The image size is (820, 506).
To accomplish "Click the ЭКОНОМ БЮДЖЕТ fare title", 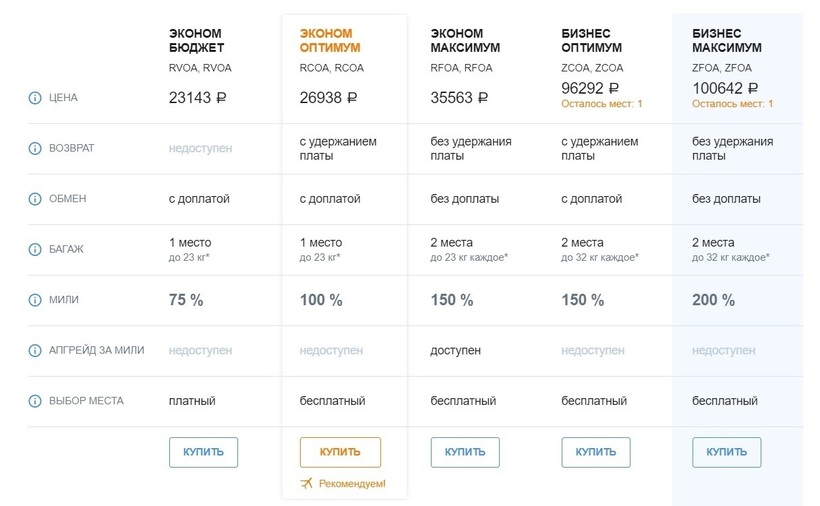I will point(197,41).
